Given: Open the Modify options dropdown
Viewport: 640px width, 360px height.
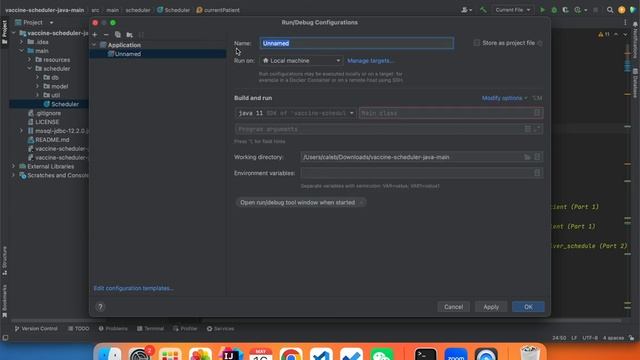Looking at the screenshot, I should pos(504,98).
